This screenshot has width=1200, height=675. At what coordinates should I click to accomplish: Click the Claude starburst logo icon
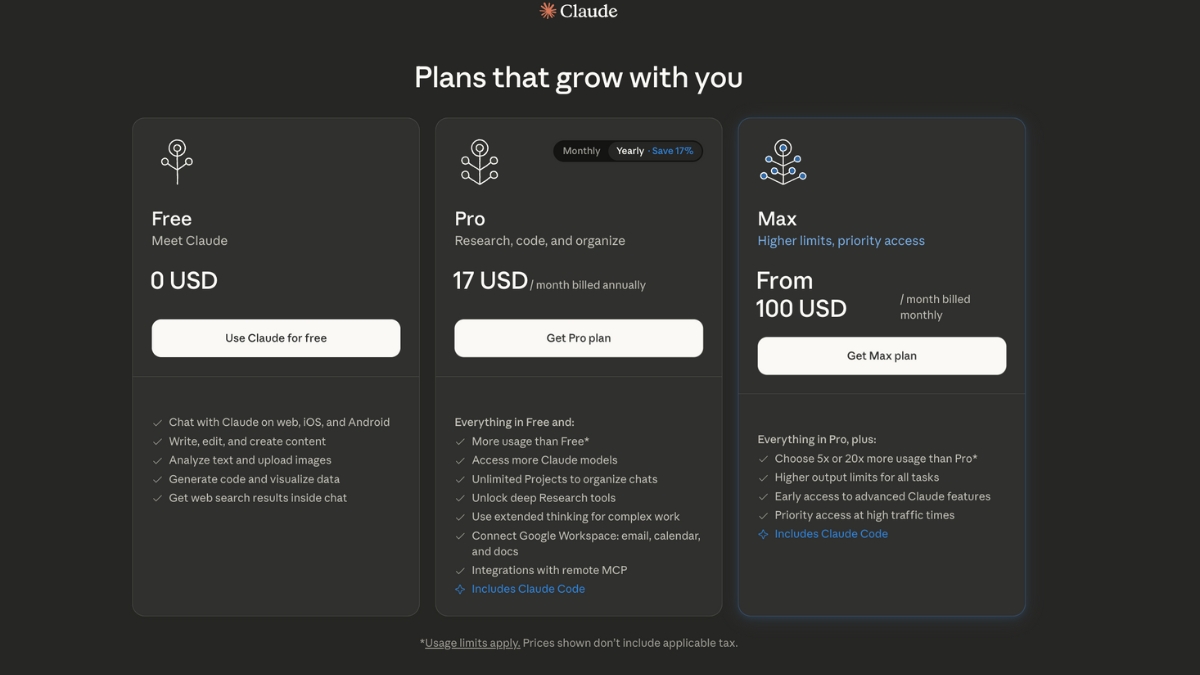(x=547, y=11)
